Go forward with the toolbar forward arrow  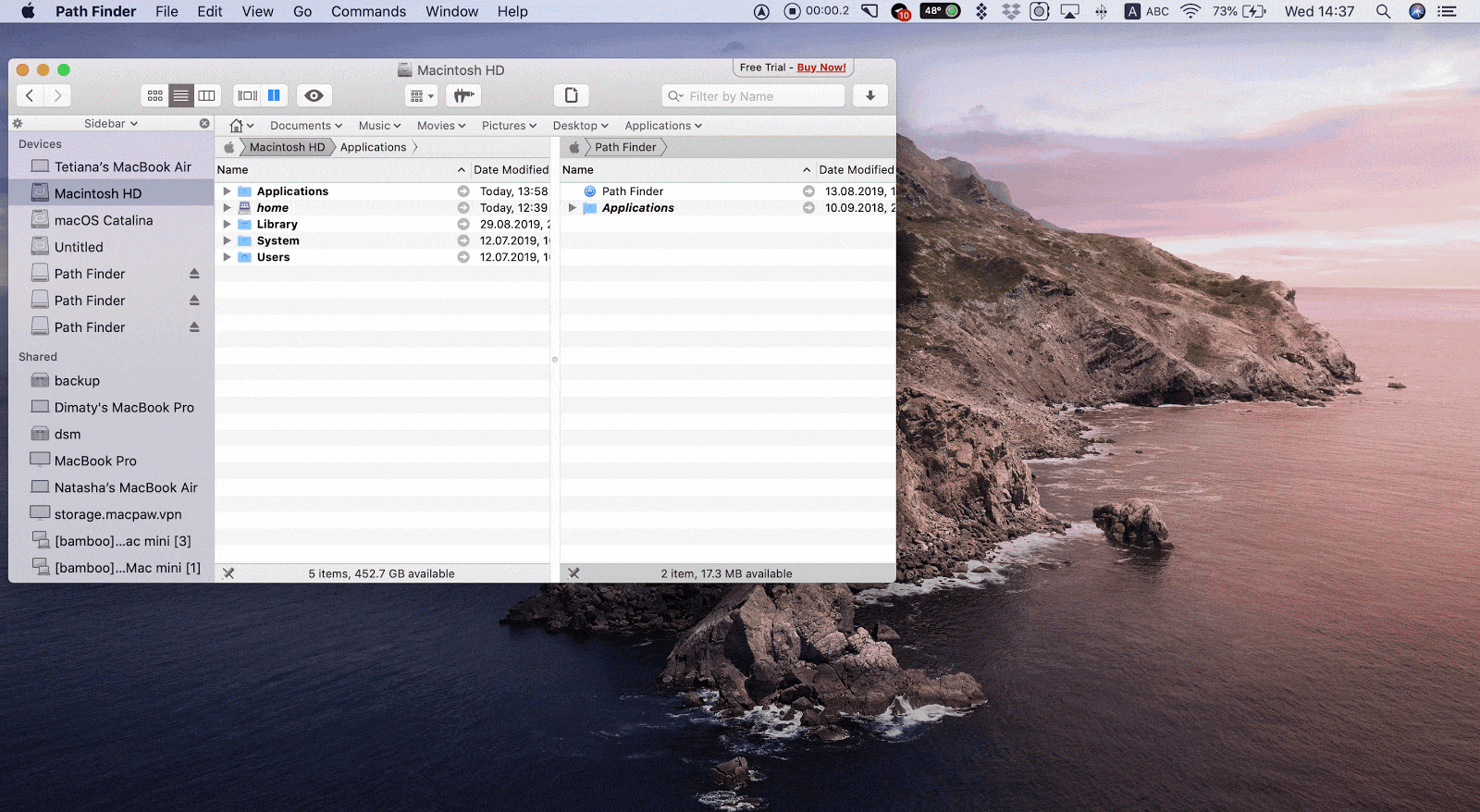click(57, 95)
